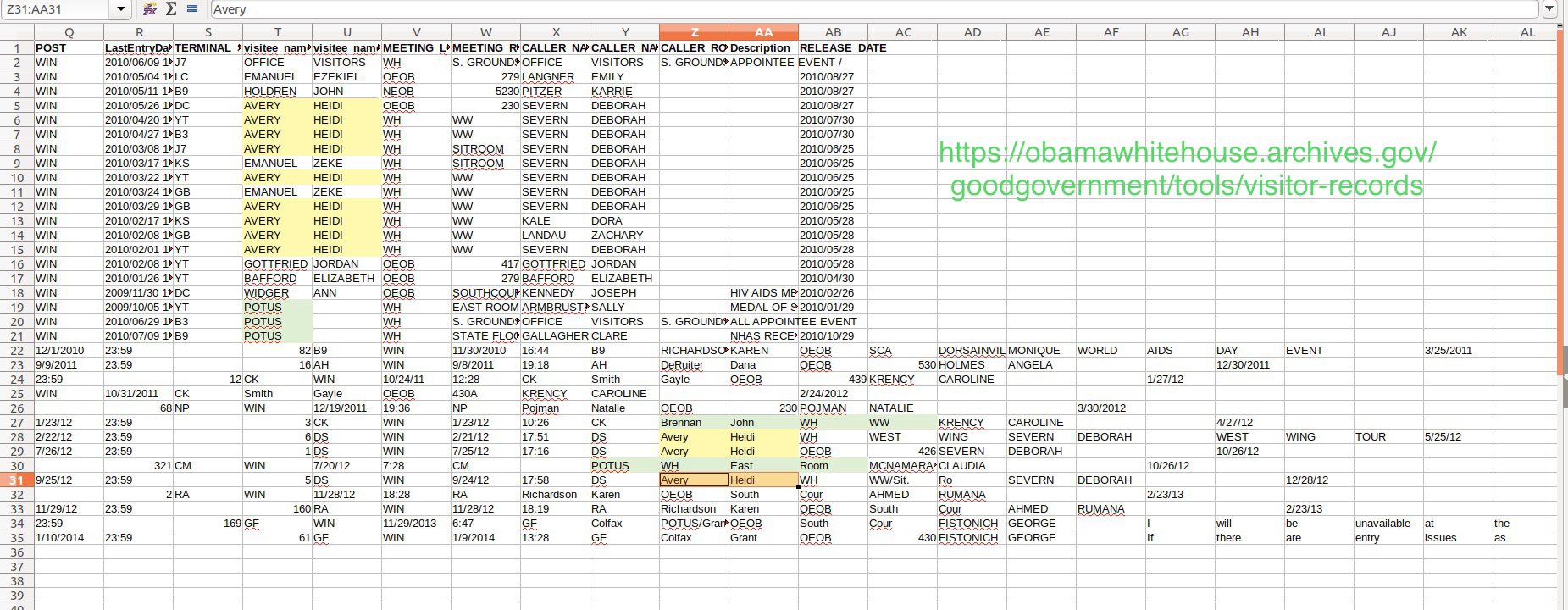
Task: Click the selected Avery cell in row 31
Action: 694,480
